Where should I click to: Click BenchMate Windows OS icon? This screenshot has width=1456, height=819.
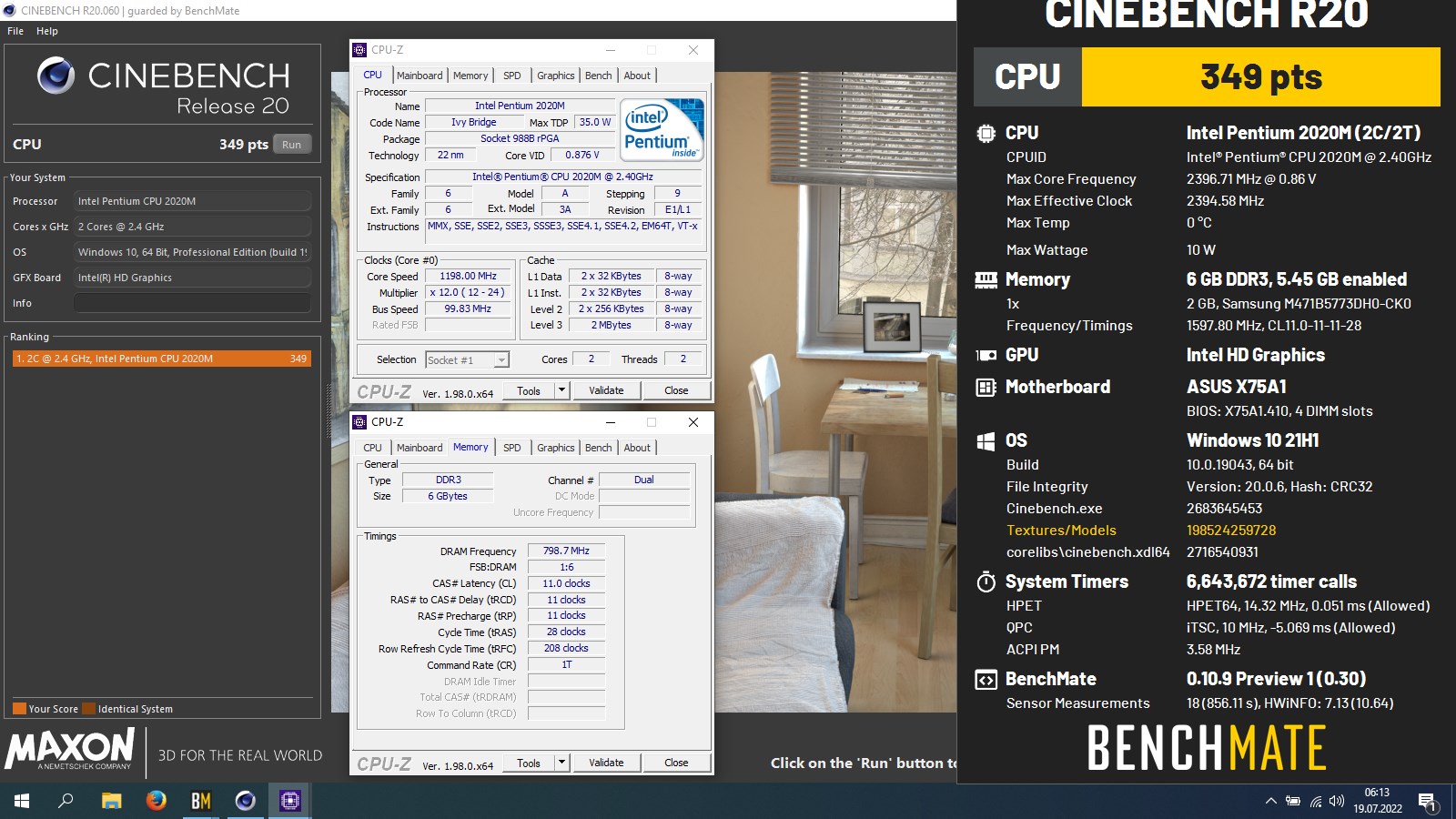pos(986,441)
